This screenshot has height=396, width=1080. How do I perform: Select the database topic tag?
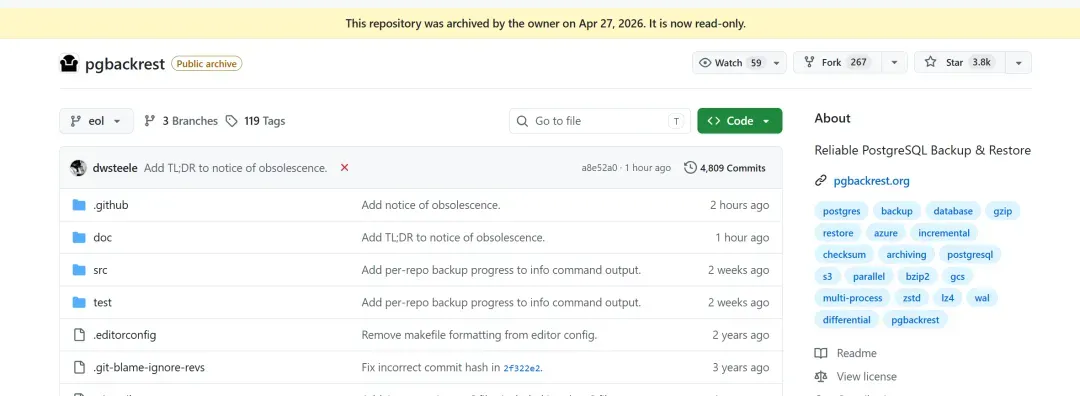coord(953,211)
